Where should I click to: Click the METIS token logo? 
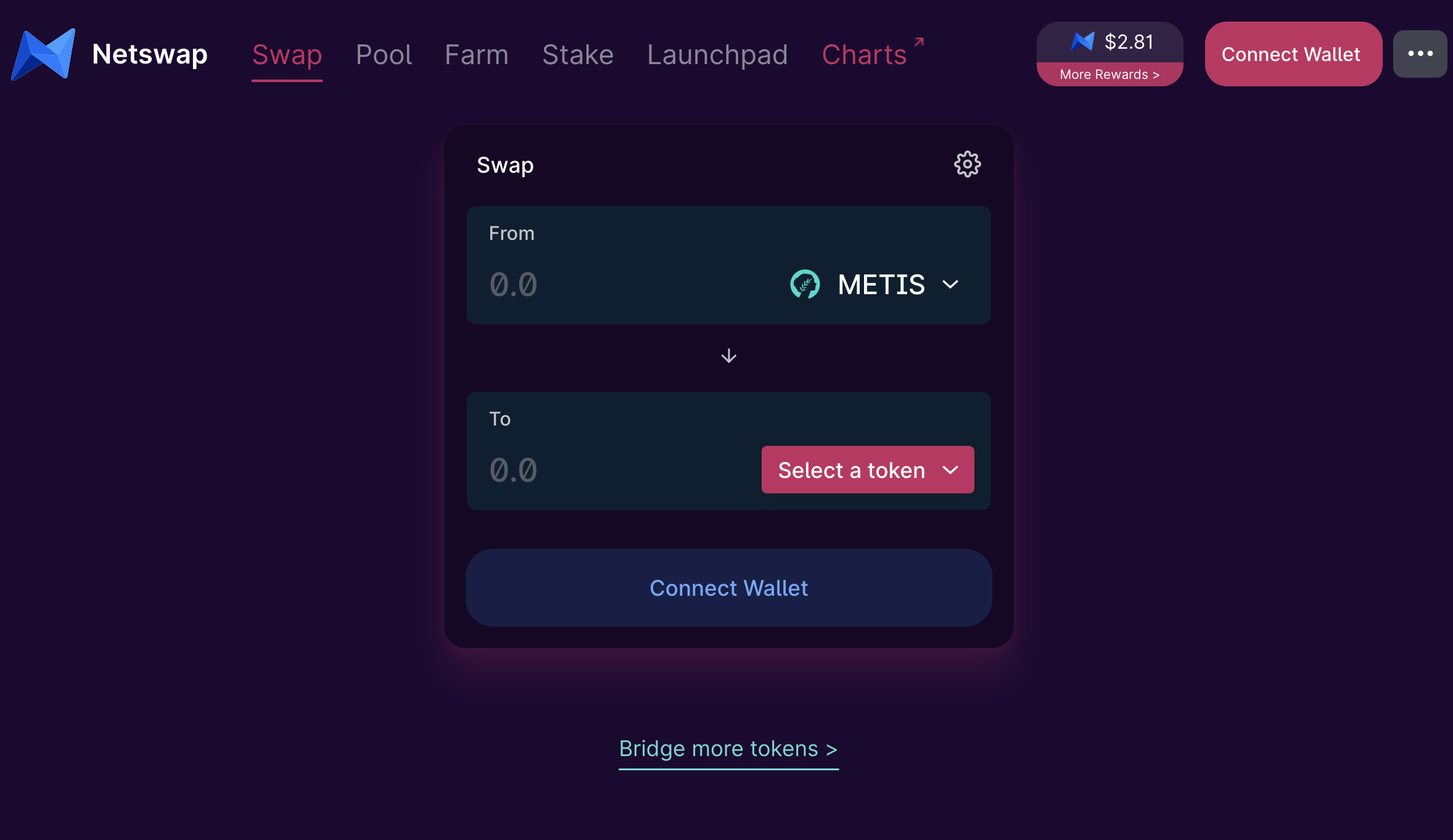pos(805,284)
